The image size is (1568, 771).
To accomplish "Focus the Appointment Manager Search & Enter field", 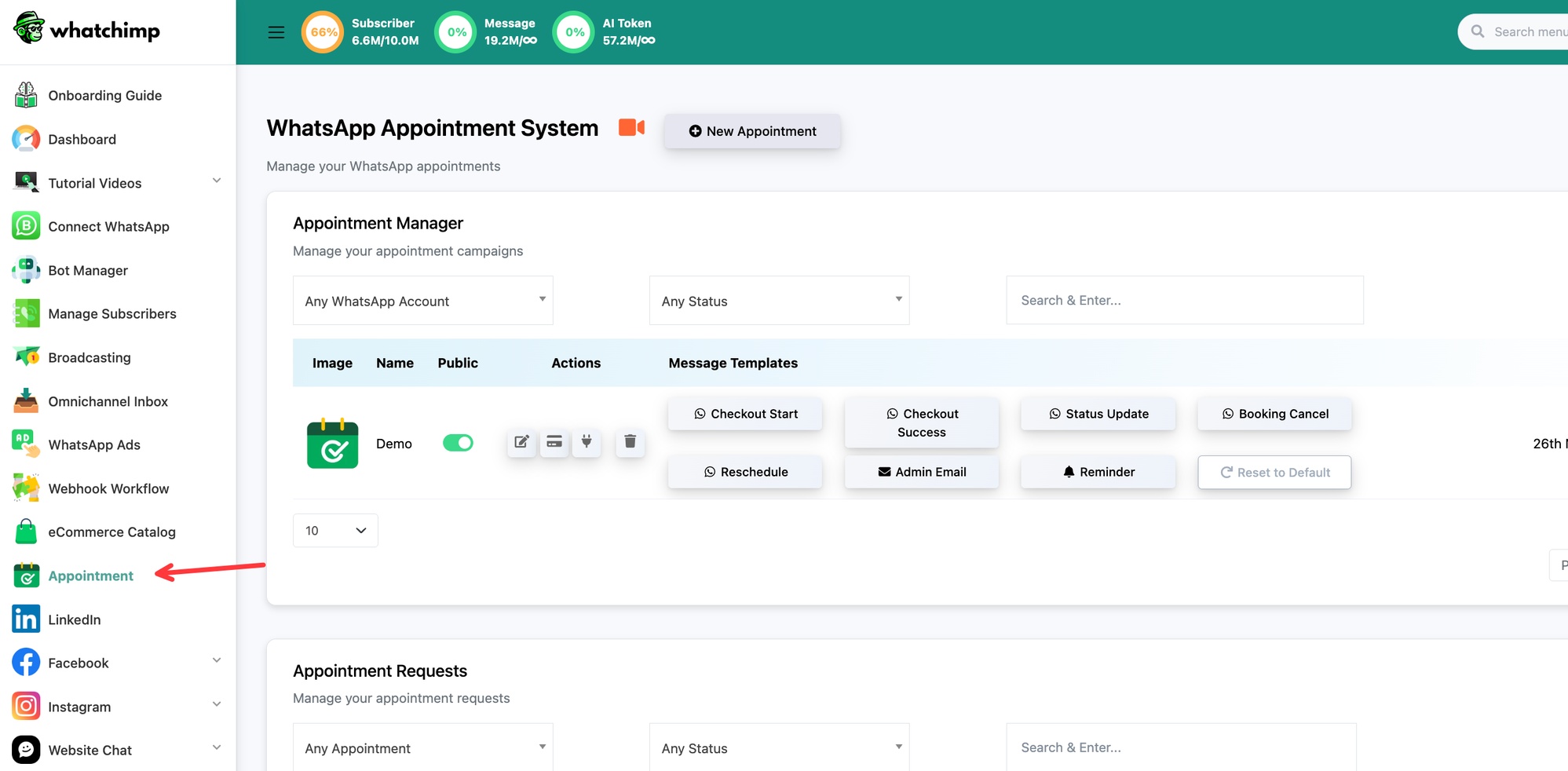I will (1184, 300).
